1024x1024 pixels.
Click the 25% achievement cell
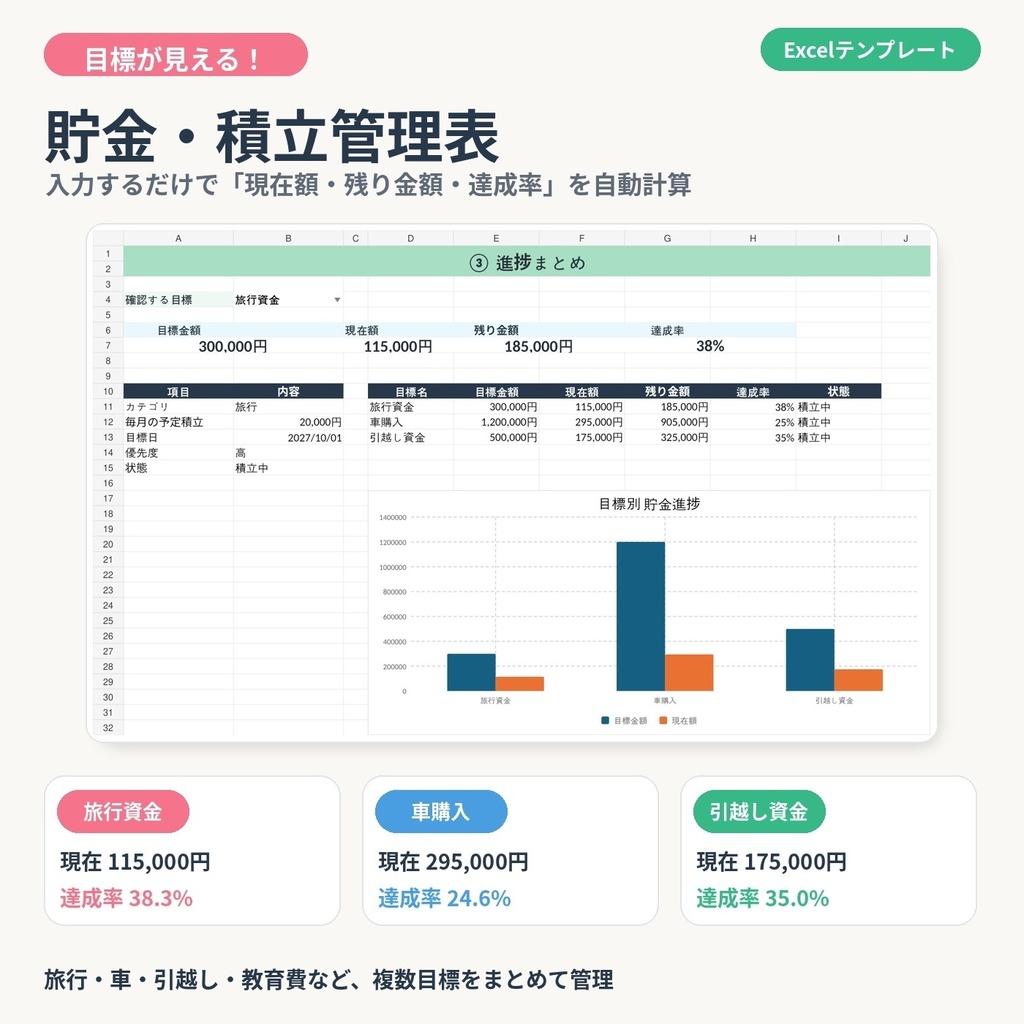coord(753,422)
